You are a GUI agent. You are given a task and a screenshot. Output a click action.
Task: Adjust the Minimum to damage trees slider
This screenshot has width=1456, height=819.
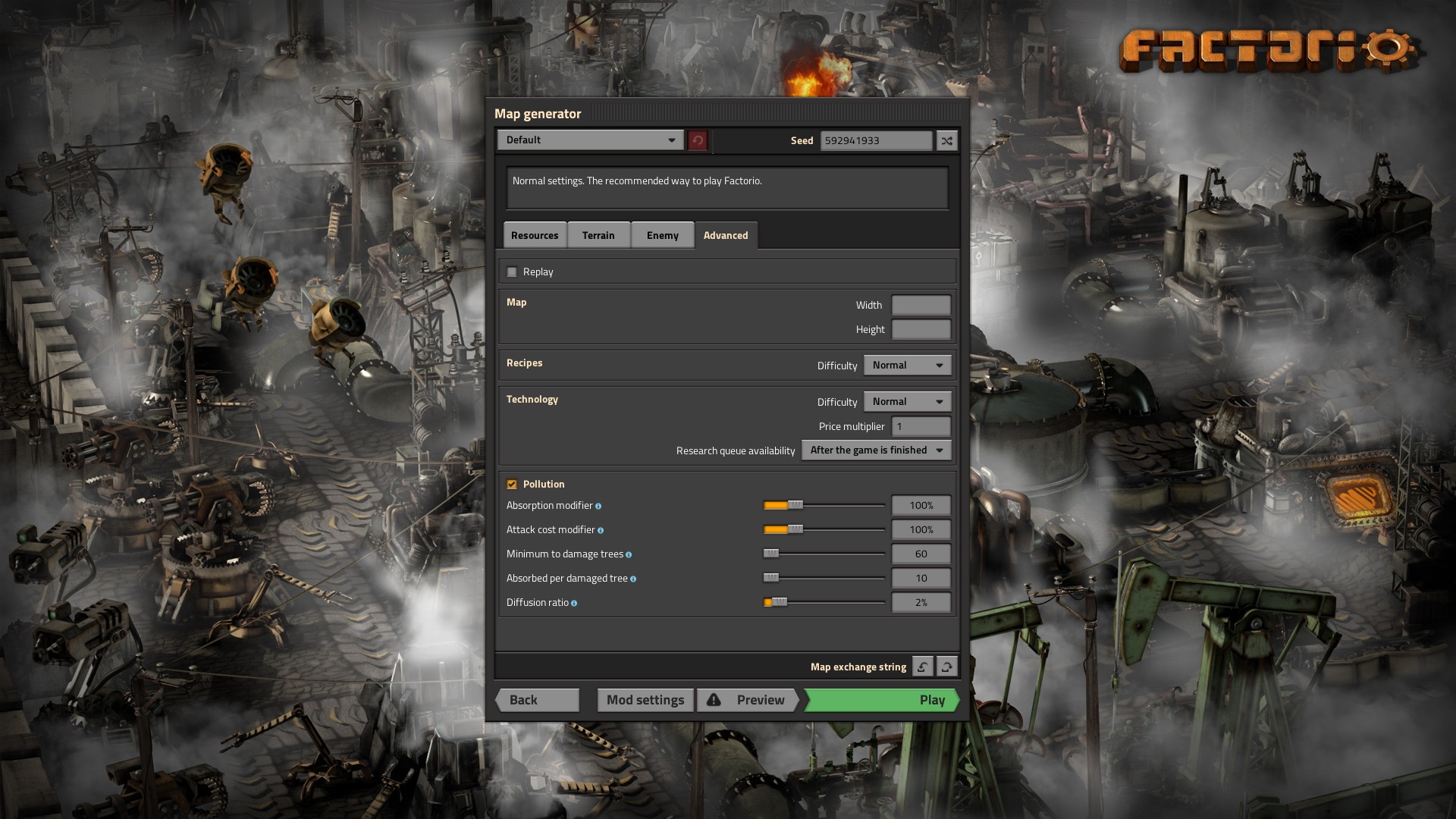click(824, 554)
